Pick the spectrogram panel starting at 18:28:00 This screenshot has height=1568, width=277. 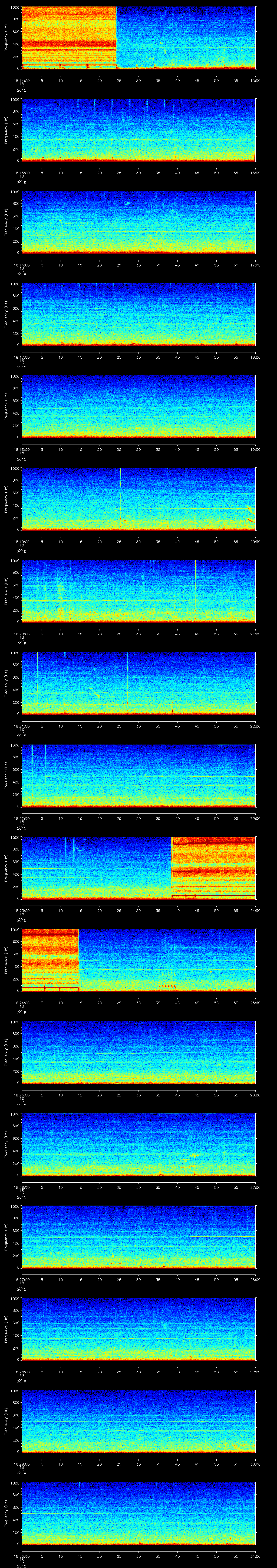pyautogui.click(x=138, y=1329)
